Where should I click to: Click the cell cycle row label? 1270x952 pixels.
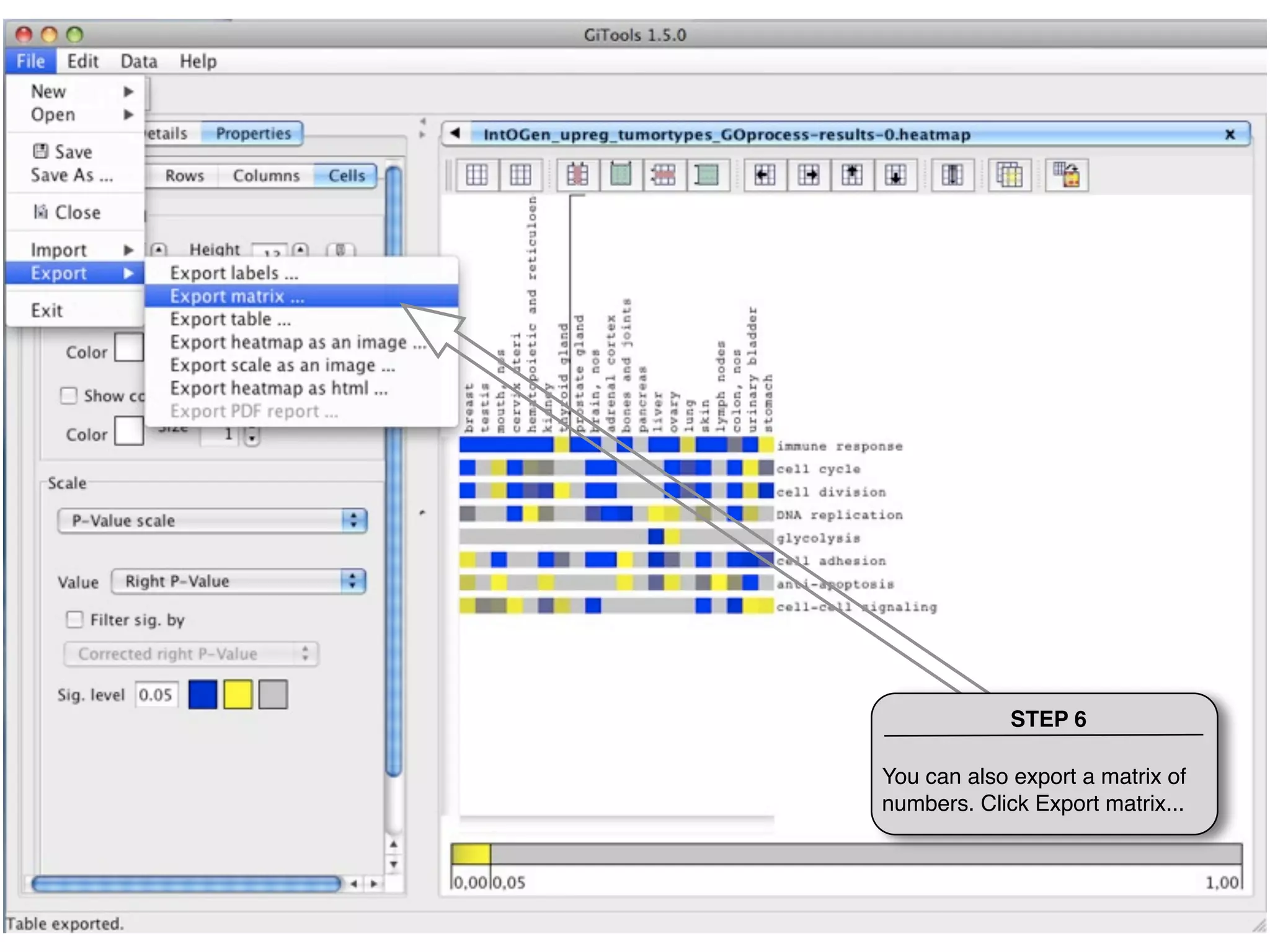(818, 469)
